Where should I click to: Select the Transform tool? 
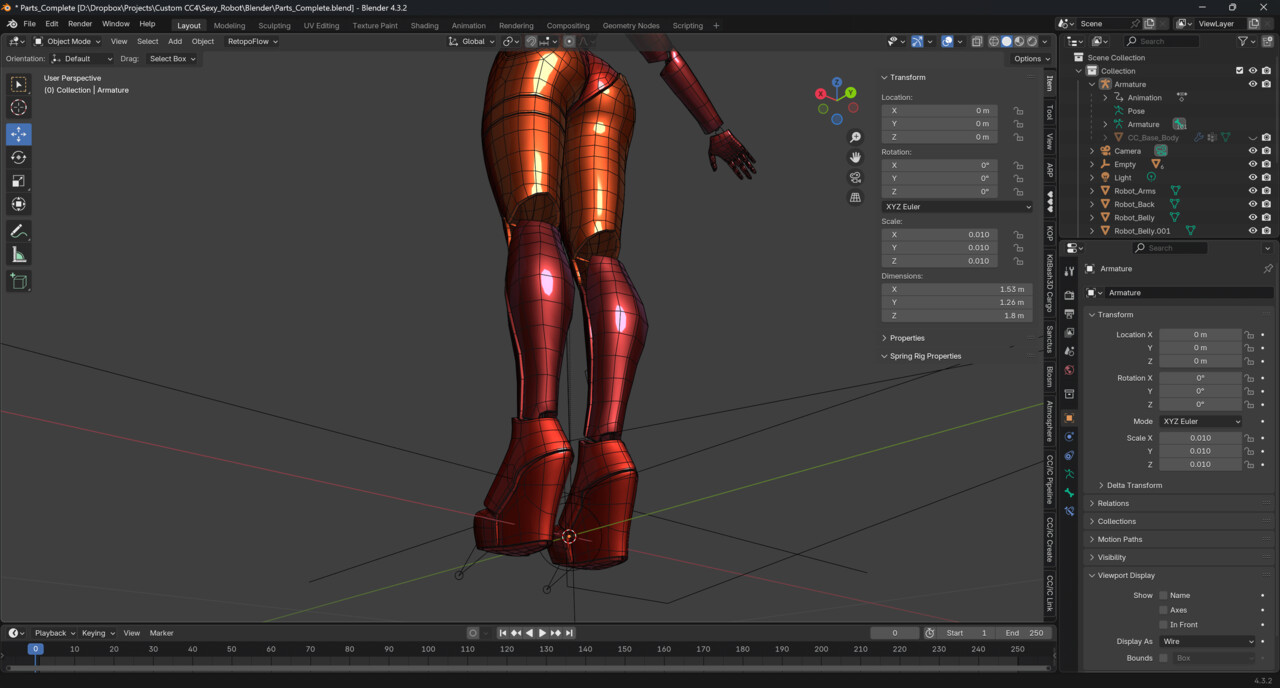coord(19,204)
